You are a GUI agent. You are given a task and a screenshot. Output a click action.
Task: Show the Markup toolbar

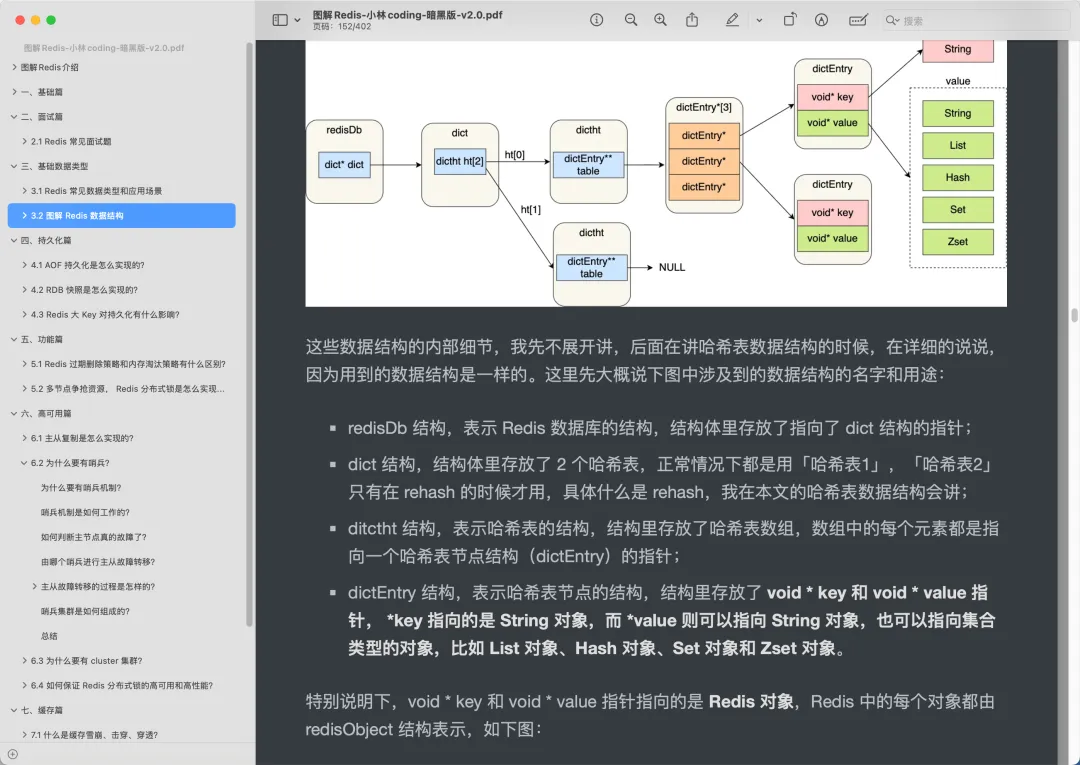(822, 20)
